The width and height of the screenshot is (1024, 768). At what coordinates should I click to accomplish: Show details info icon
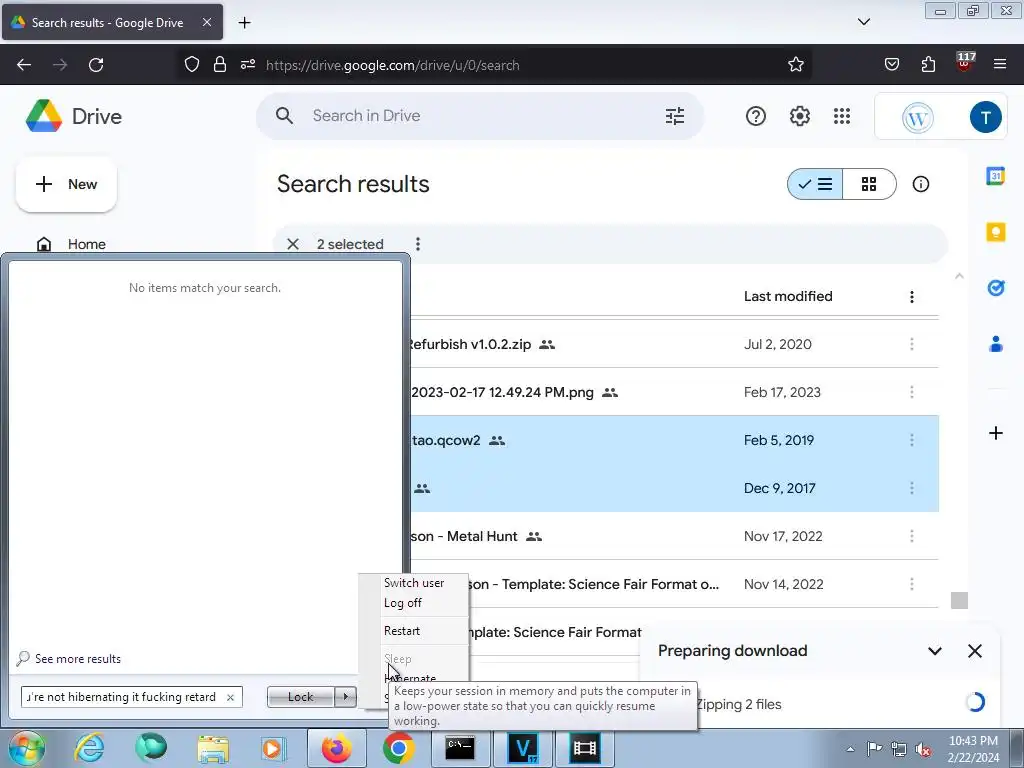click(920, 184)
